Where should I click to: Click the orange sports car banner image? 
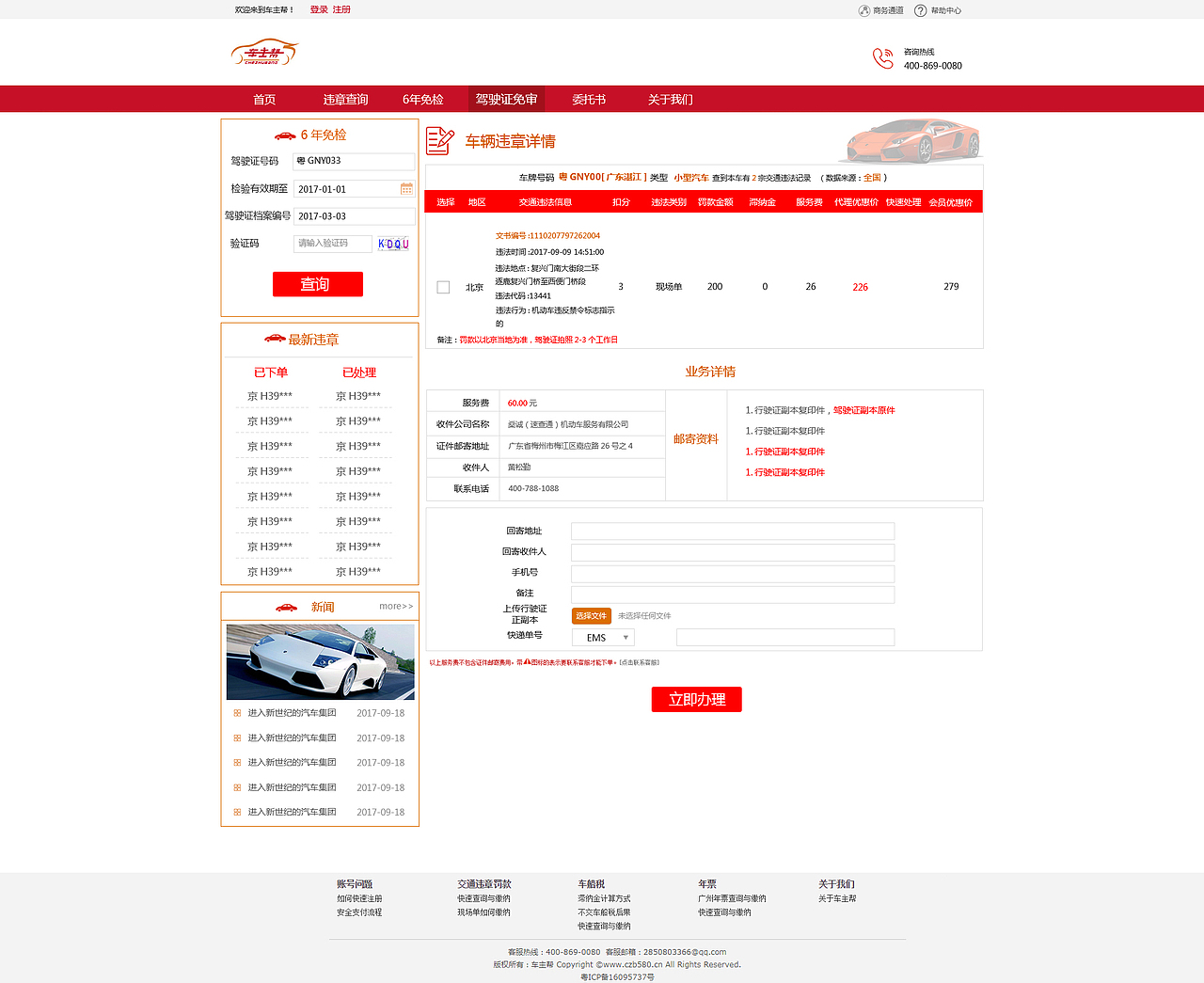coord(912,140)
